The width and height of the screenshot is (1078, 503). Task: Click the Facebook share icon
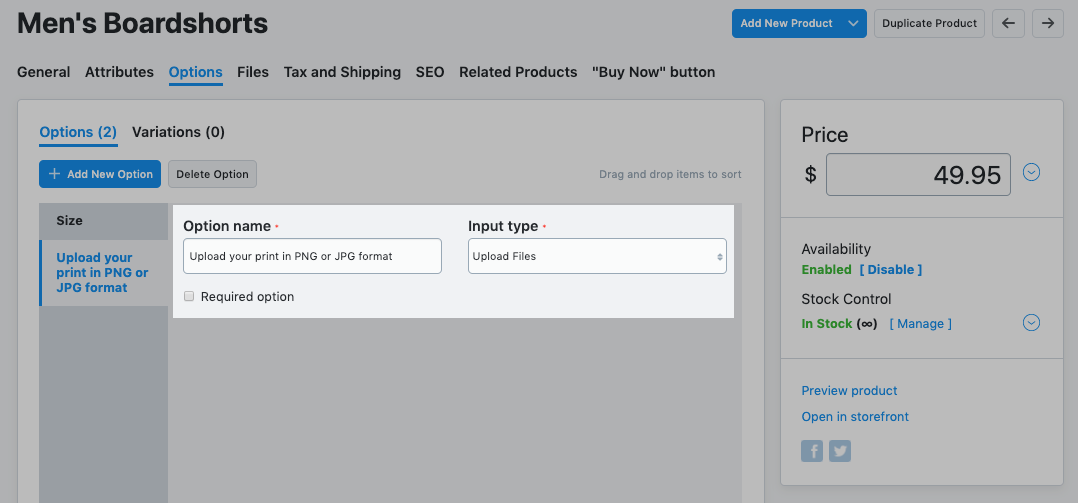pyautogui.click(x=812, y=451)
